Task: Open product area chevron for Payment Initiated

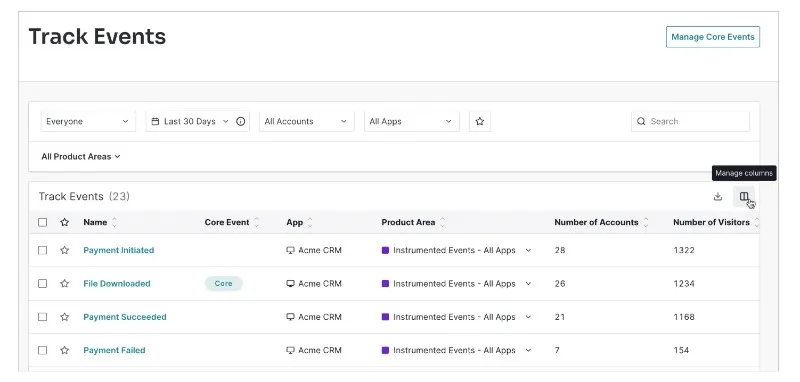Action: click(x=528, y=250)
